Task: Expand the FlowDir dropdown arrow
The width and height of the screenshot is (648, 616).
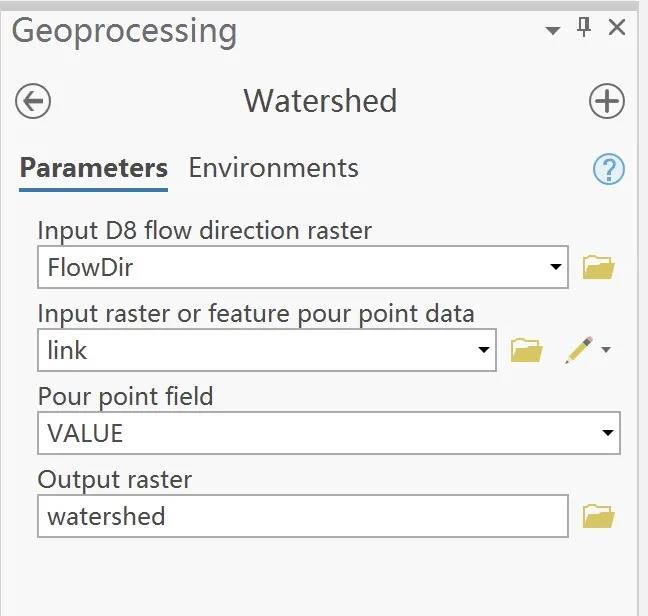Action: pyautogui.click(x=555, y=267)
